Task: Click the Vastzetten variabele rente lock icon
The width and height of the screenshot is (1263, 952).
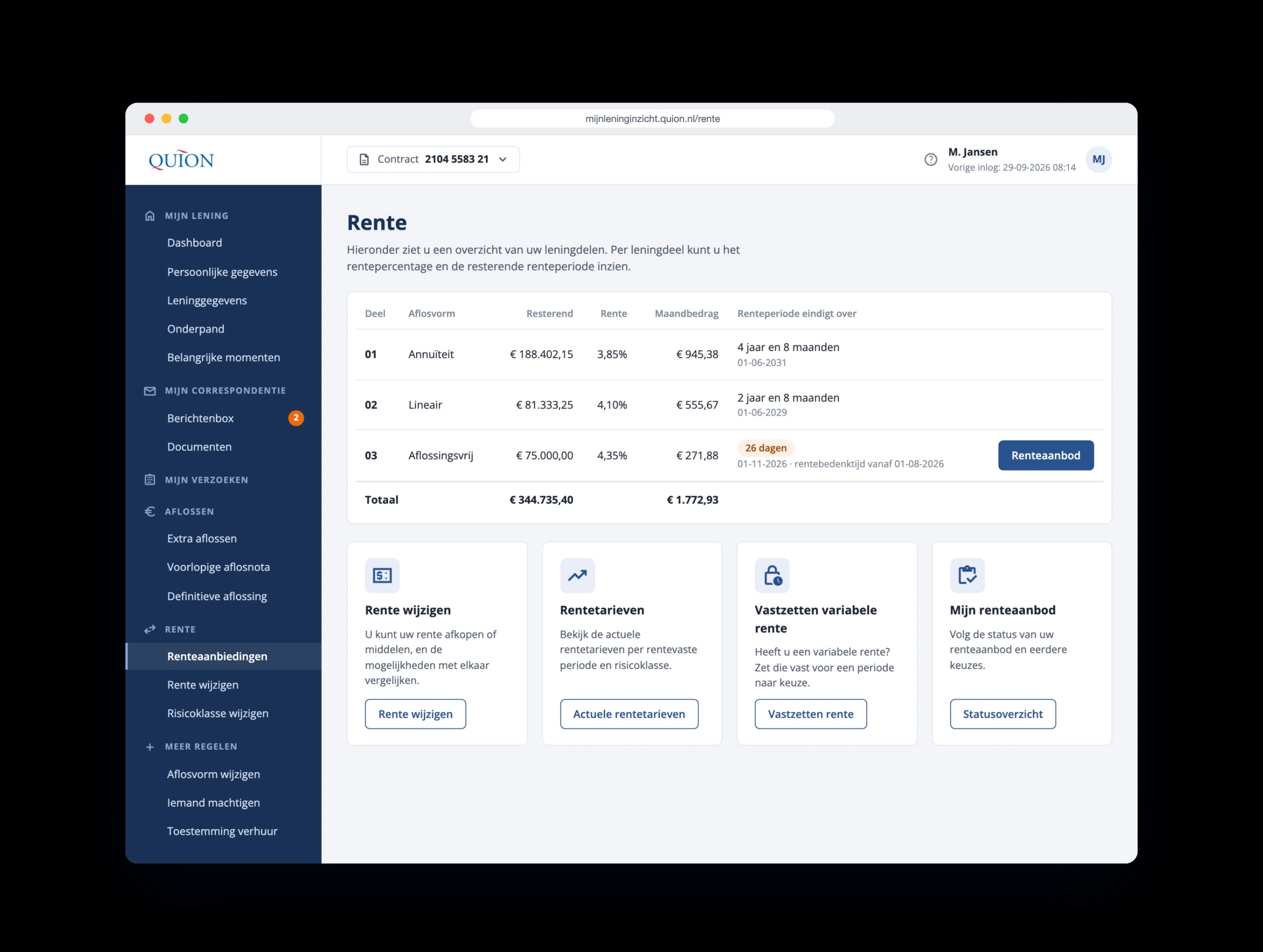Action: [772, 575]
